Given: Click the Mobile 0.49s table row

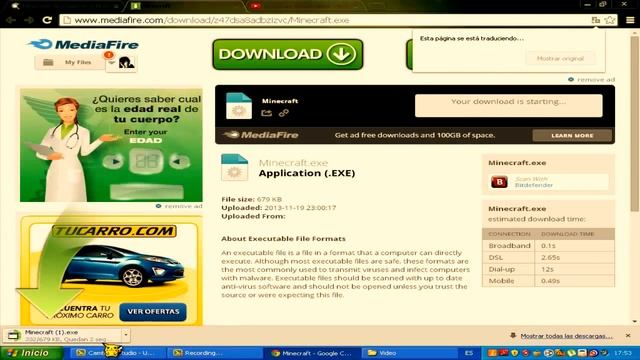Looking at the screenshot, I should click(548, 281).
